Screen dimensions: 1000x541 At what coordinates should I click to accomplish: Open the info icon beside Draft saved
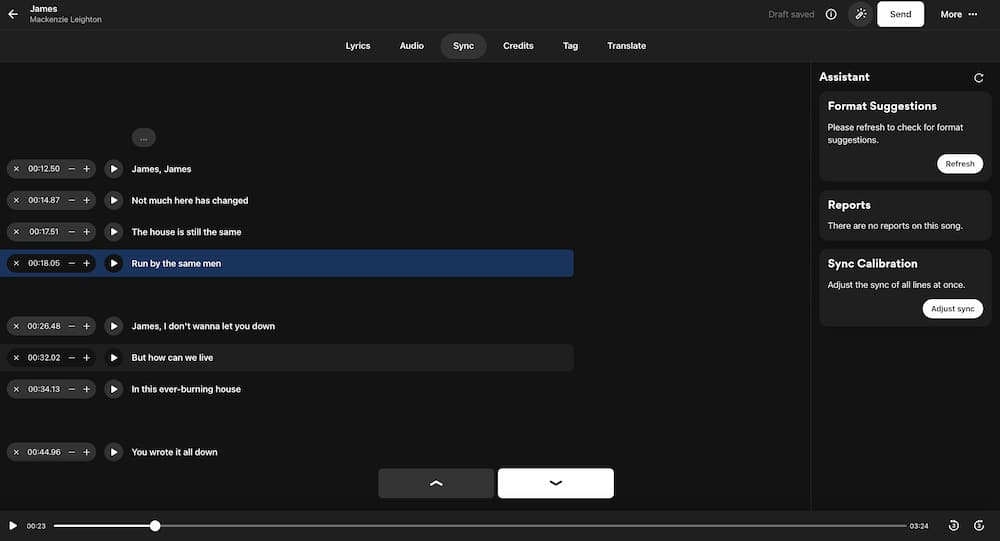tap(831, 14)
